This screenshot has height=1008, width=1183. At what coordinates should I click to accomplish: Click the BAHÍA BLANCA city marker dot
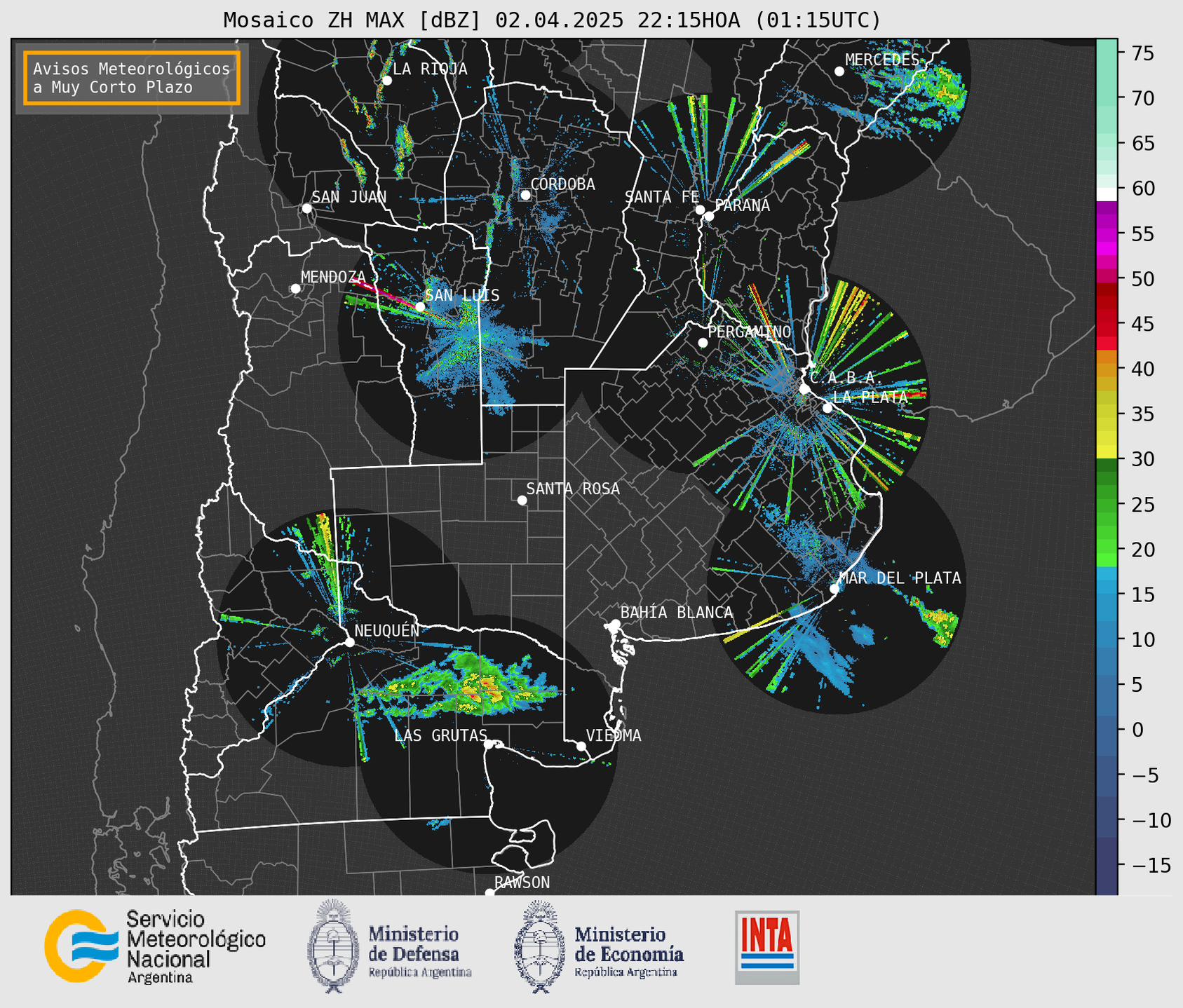coord(615,624)
